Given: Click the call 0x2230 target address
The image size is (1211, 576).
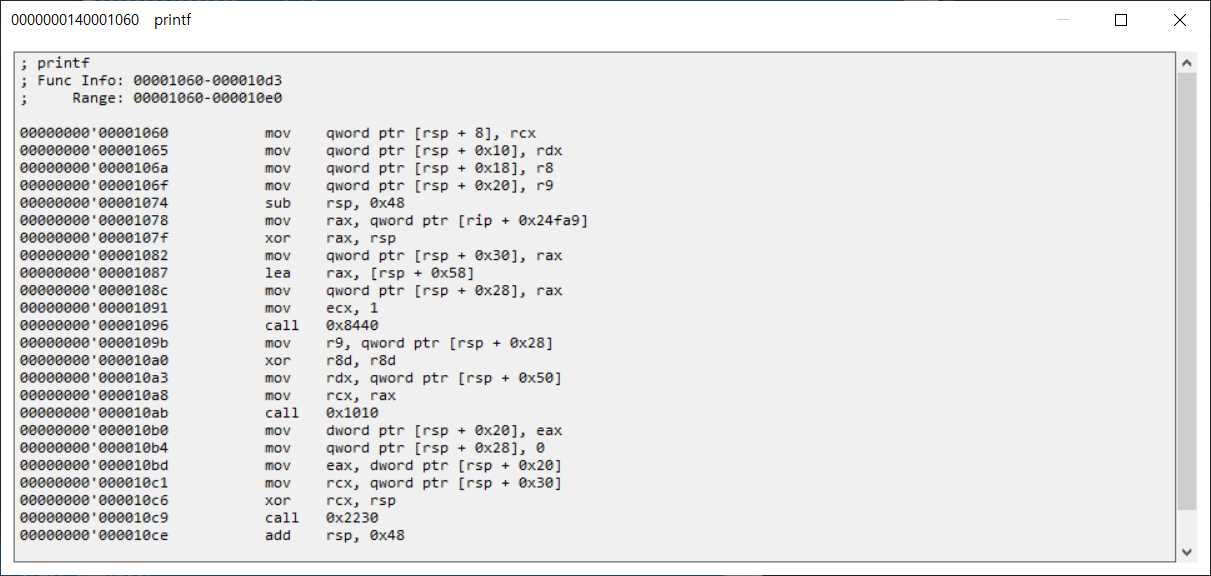Looking at the screenshot, I should click(x=352, y=518).
